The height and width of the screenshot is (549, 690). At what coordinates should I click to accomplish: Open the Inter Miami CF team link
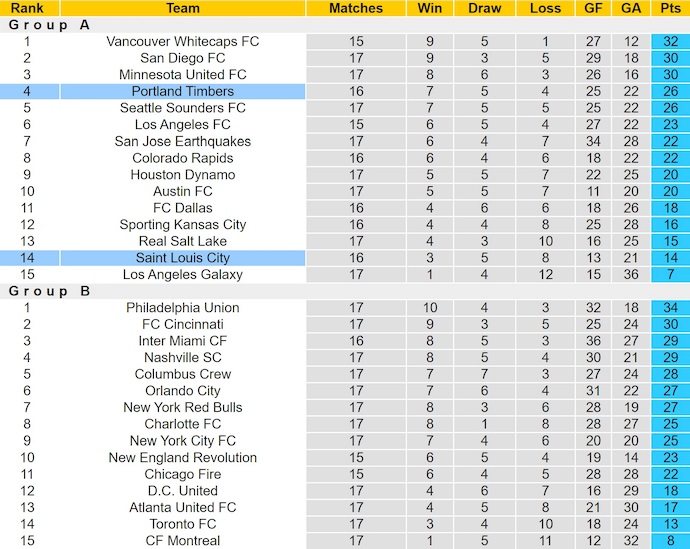pos(182,341)
